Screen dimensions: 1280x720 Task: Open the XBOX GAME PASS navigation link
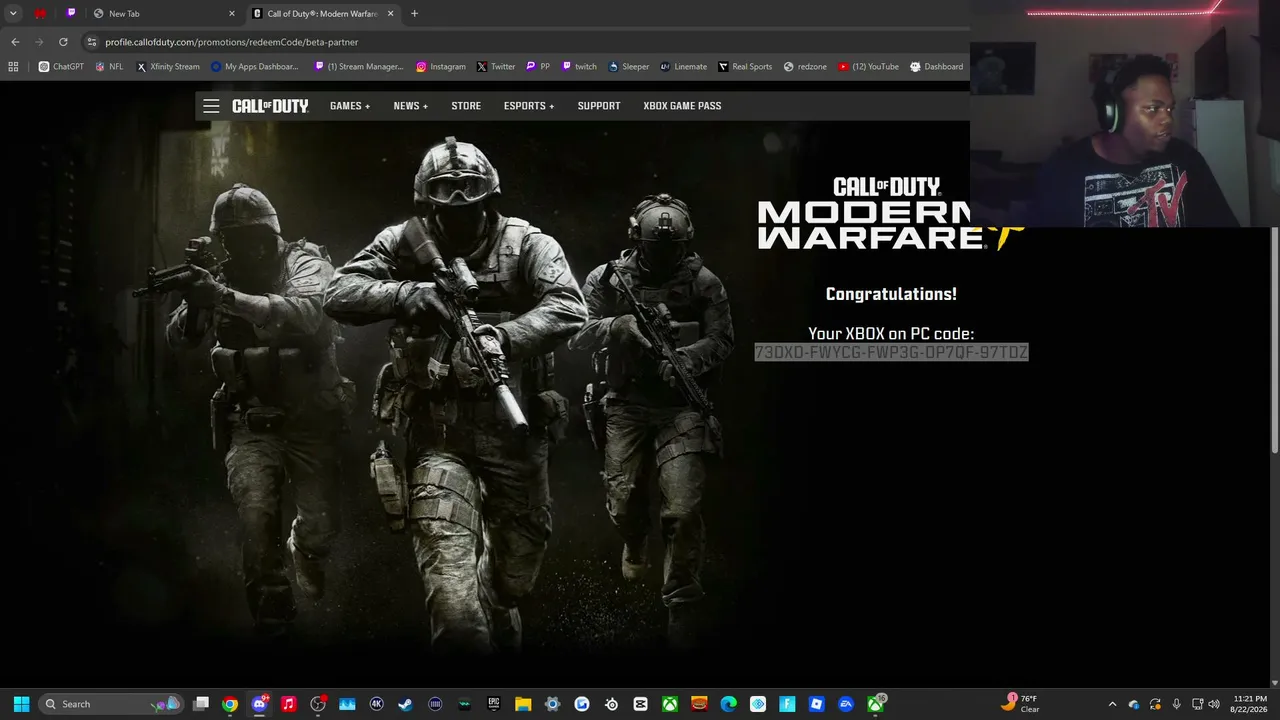(682, 106)
